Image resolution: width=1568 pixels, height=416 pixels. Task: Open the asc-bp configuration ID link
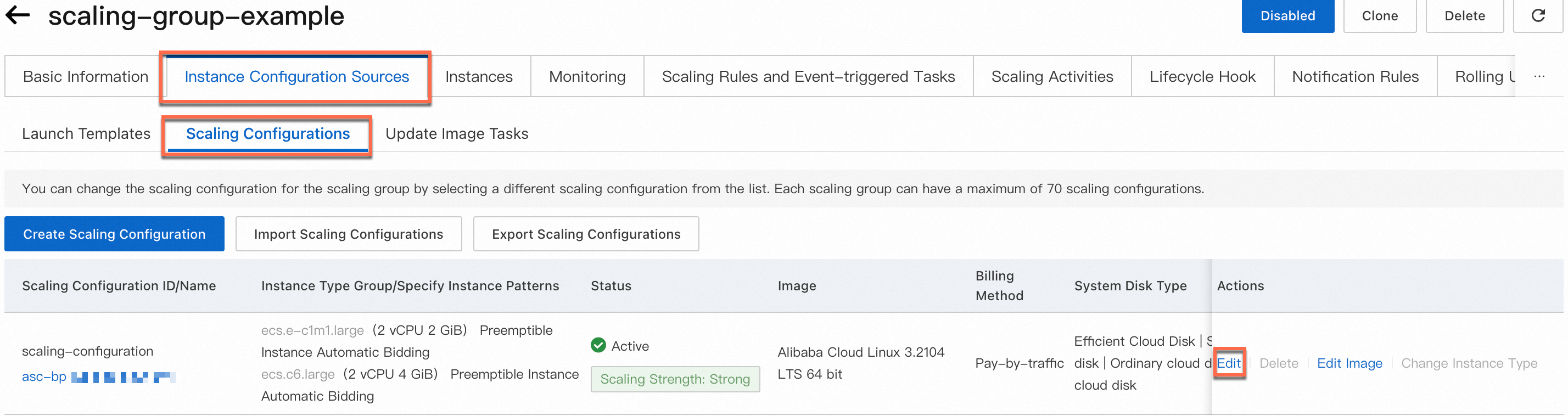[x=99, y=377]
